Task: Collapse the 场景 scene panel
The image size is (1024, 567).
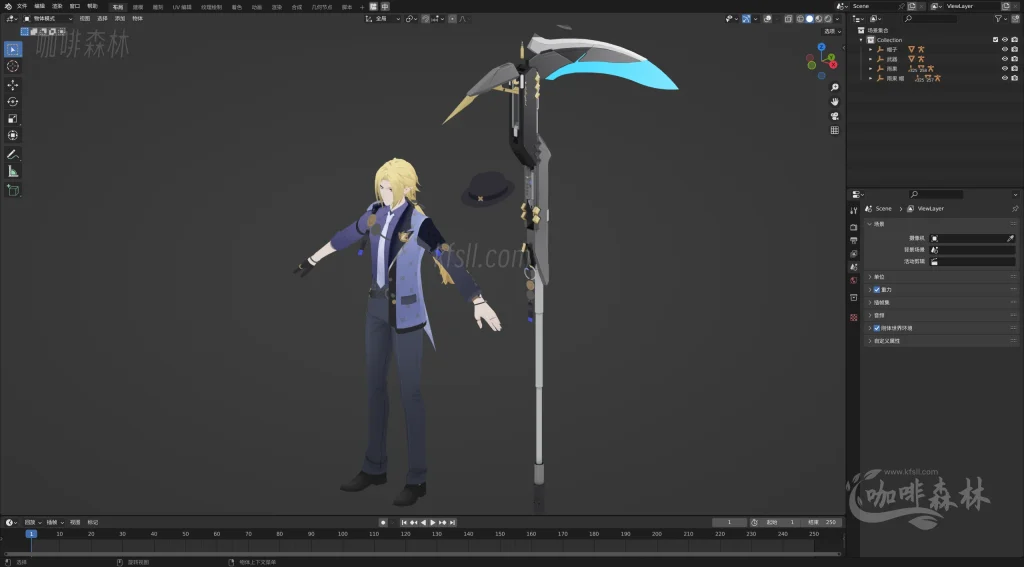Action: click(879, 224)
